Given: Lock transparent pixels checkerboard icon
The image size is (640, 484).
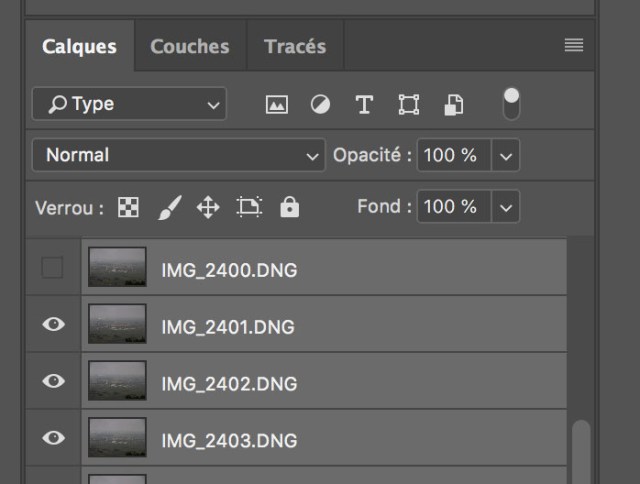Looking at the screenshot, I should click(129, 207).
